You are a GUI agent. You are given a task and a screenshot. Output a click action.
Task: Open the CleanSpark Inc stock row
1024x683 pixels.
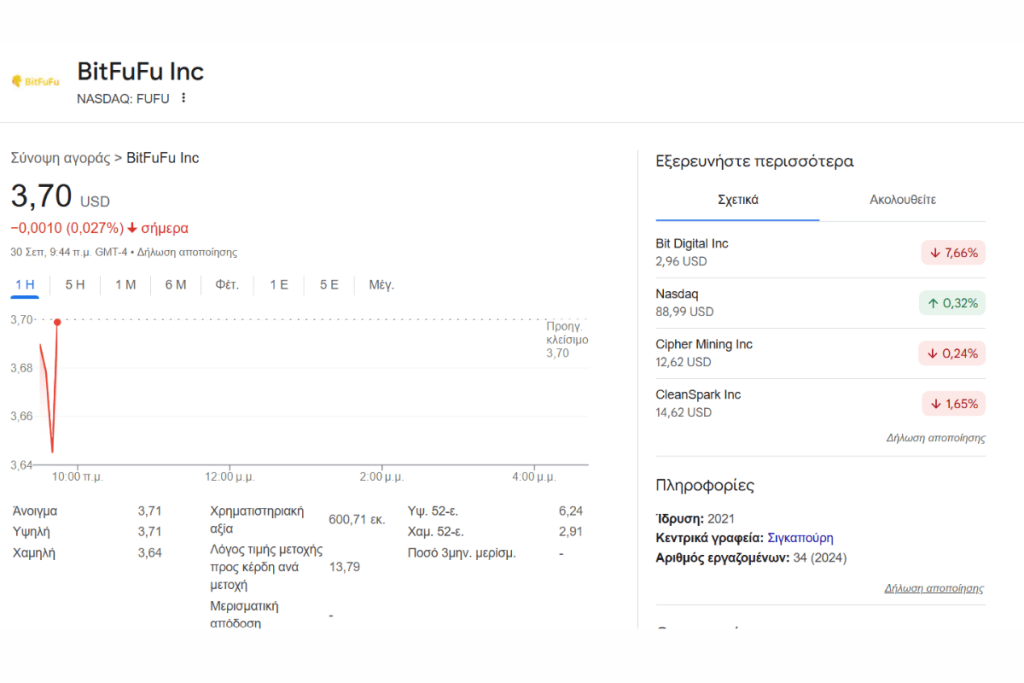click(x=820, y=403)
